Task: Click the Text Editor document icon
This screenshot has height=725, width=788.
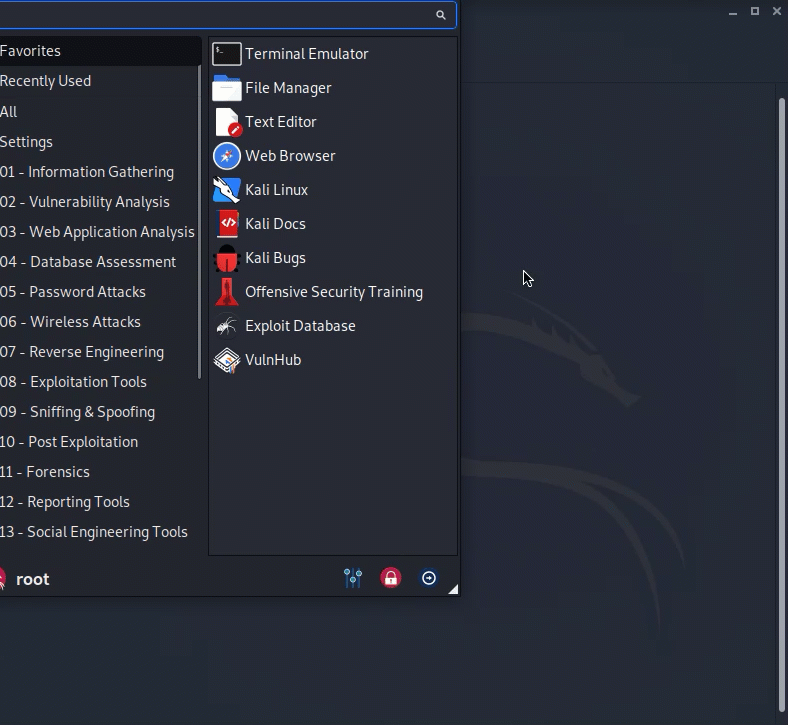Action: [228, 122]
